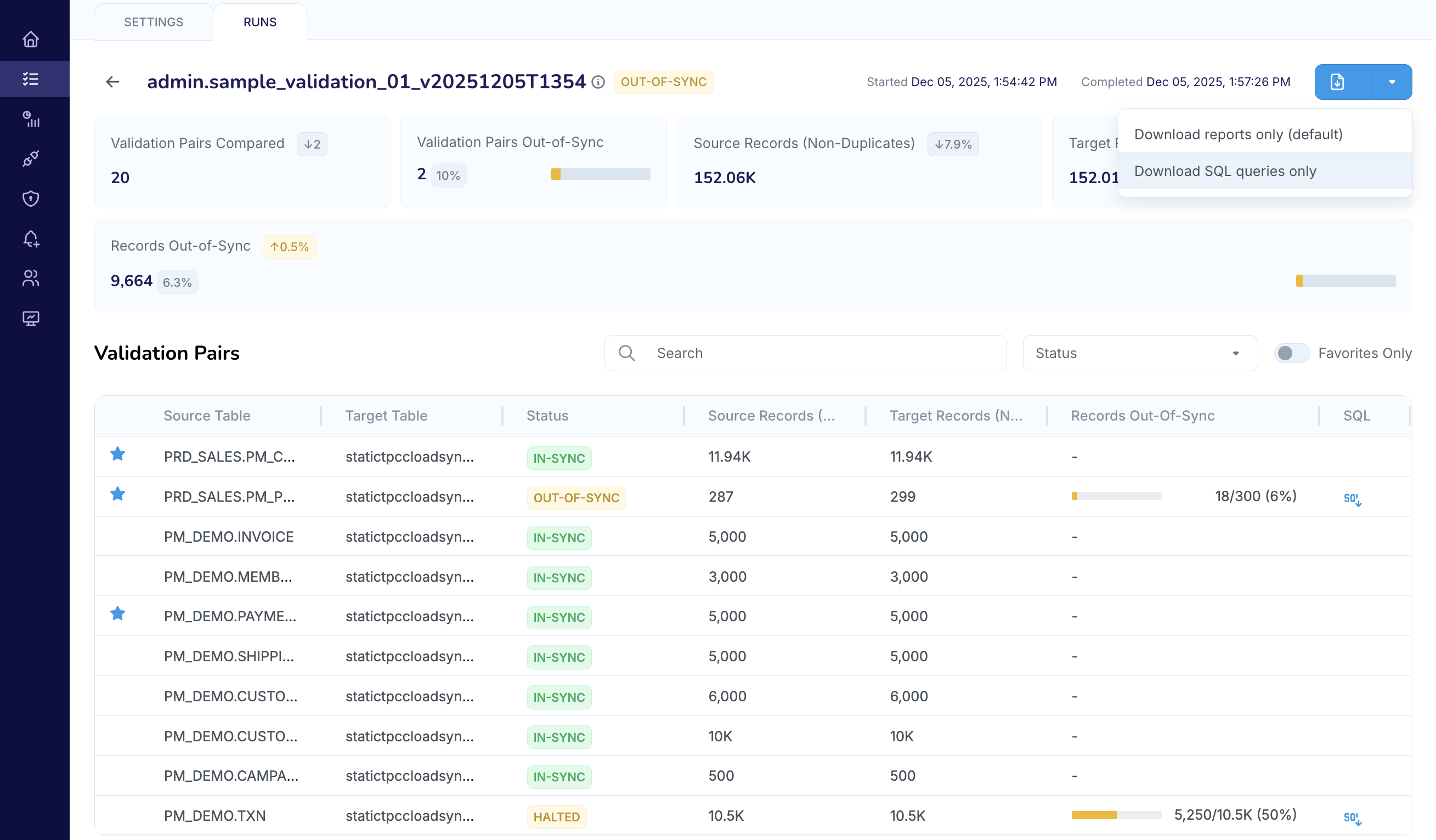This screenshot has width=1436, height=840.
Task: Open the alerts bell icon in sidebar
Action: click(x=31, y=239)
